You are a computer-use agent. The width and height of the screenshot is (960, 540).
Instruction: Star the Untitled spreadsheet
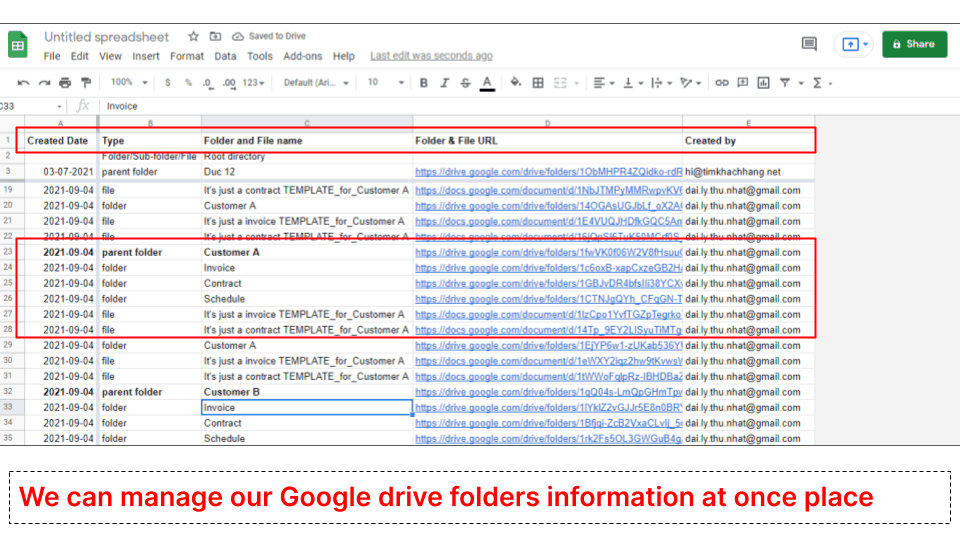(x=193, y=37)
